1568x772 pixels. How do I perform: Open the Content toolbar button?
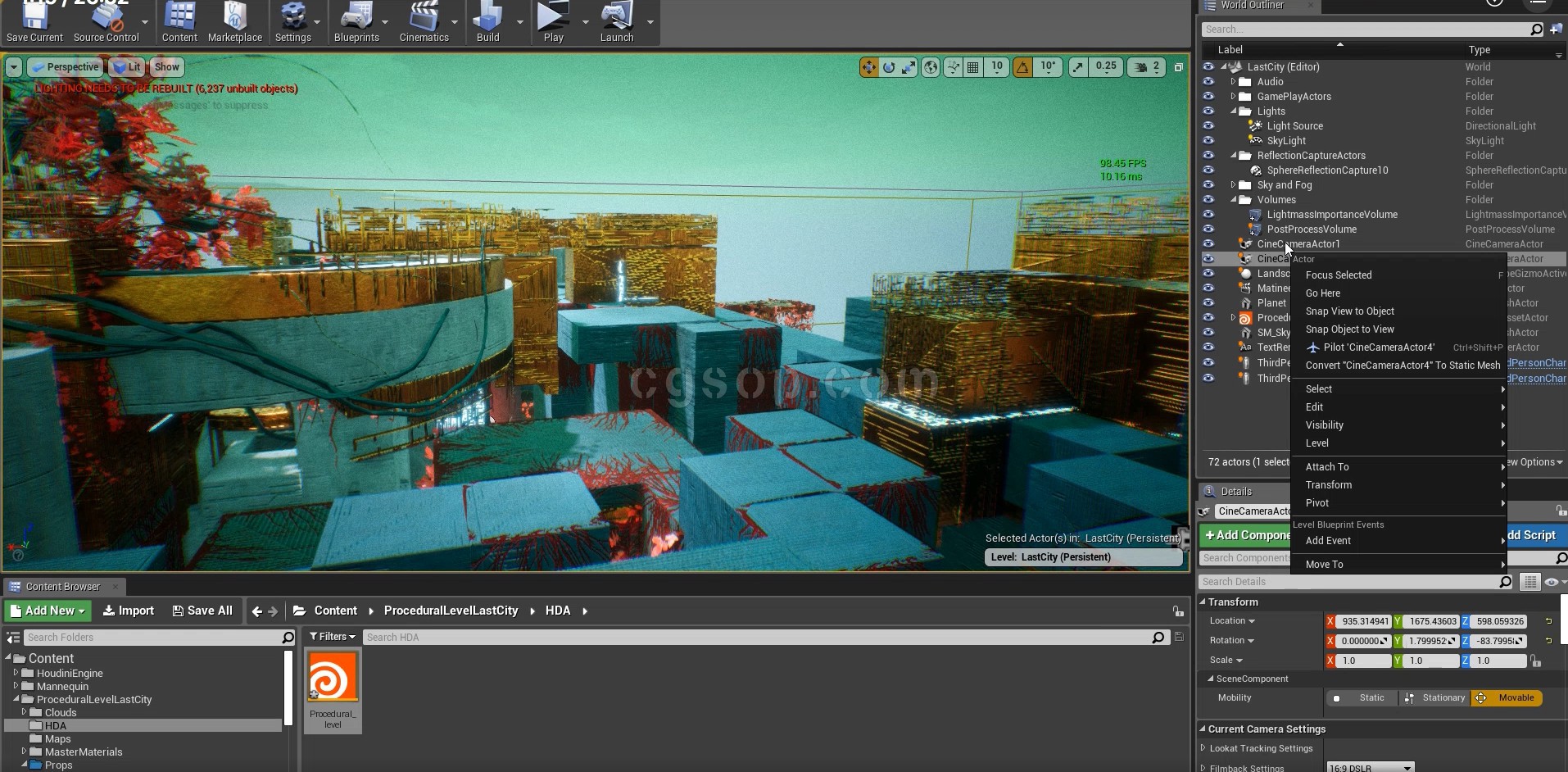coord(179,22)
